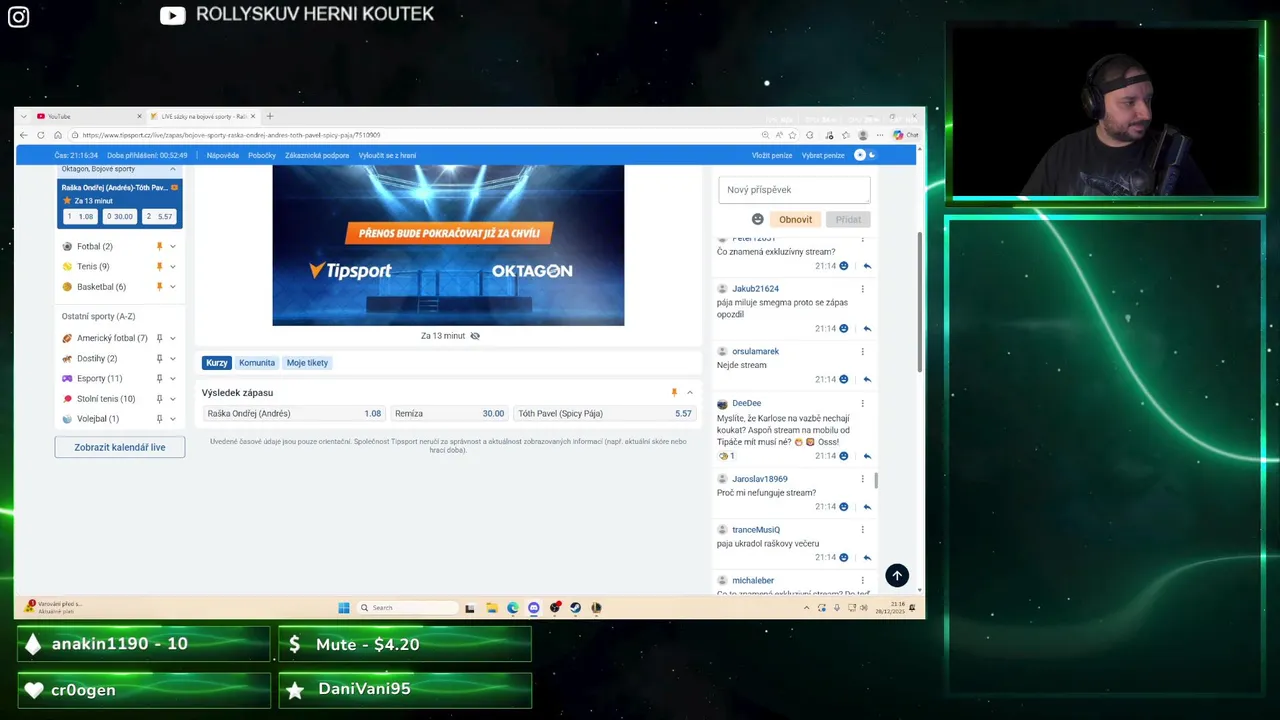
Task: Click the Tenis ball icon
Action: point(67,266)
